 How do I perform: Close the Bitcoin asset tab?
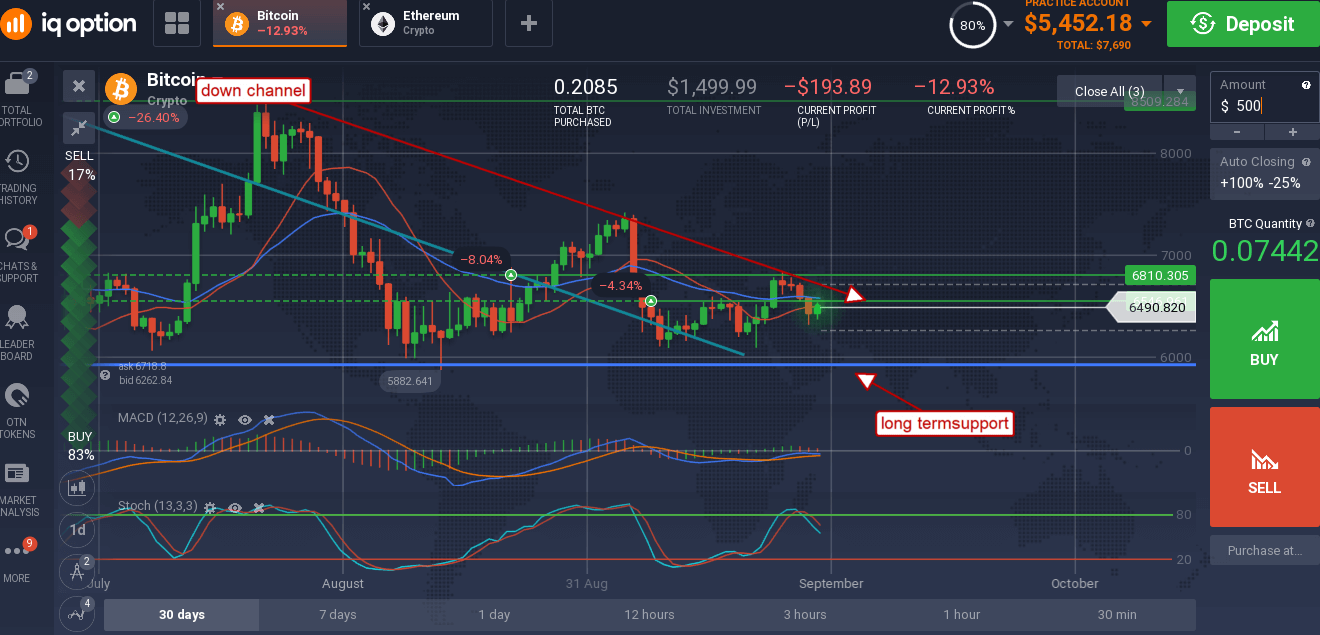pyautogui.click(x=220, y=8)
